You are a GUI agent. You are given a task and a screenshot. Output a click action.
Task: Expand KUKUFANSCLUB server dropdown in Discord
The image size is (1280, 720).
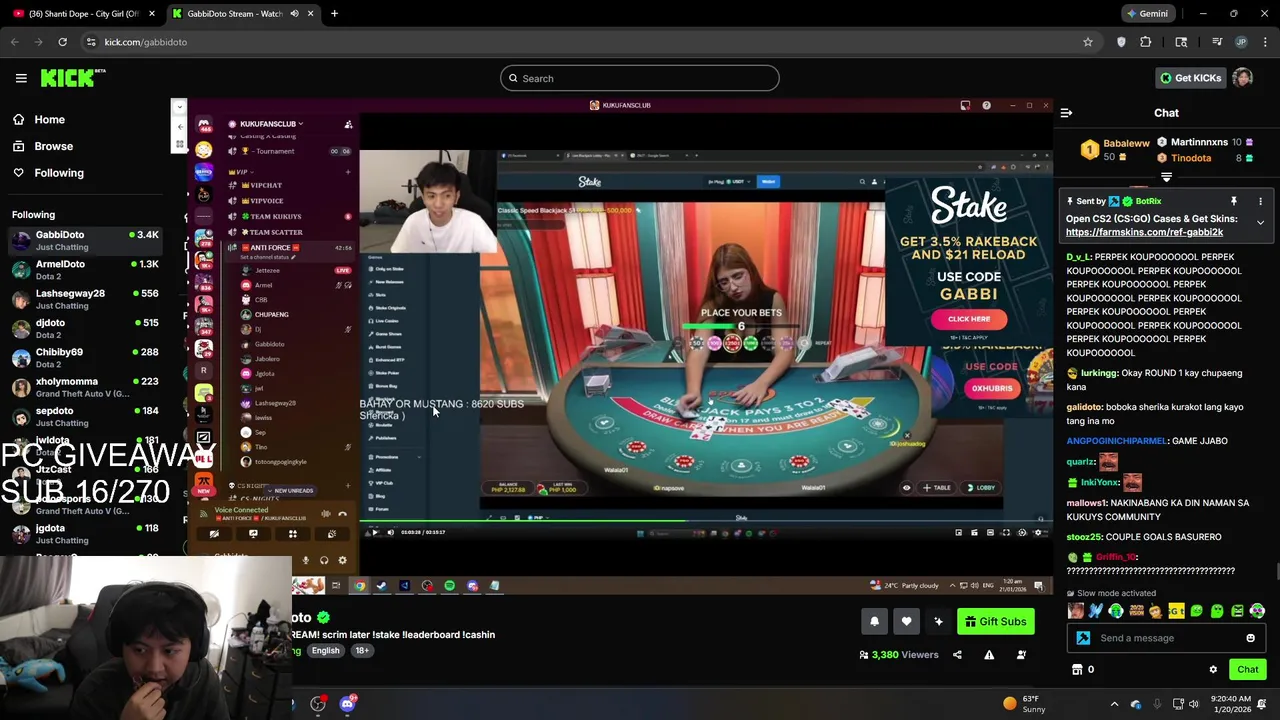click(x=271, y=124)
